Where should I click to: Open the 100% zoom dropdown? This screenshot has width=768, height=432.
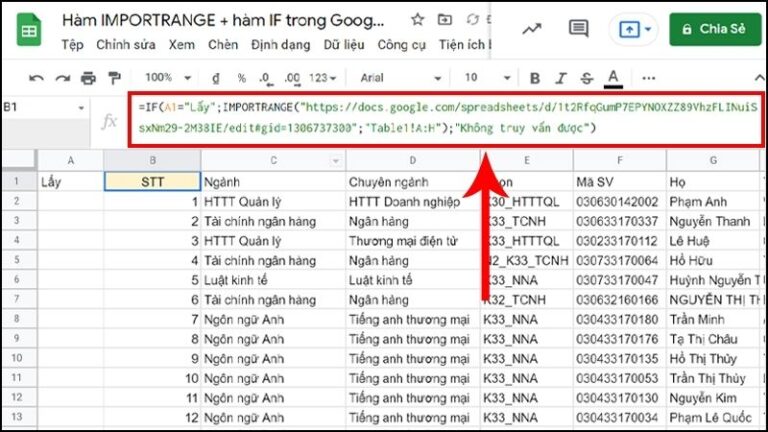(x=168, y=78)
